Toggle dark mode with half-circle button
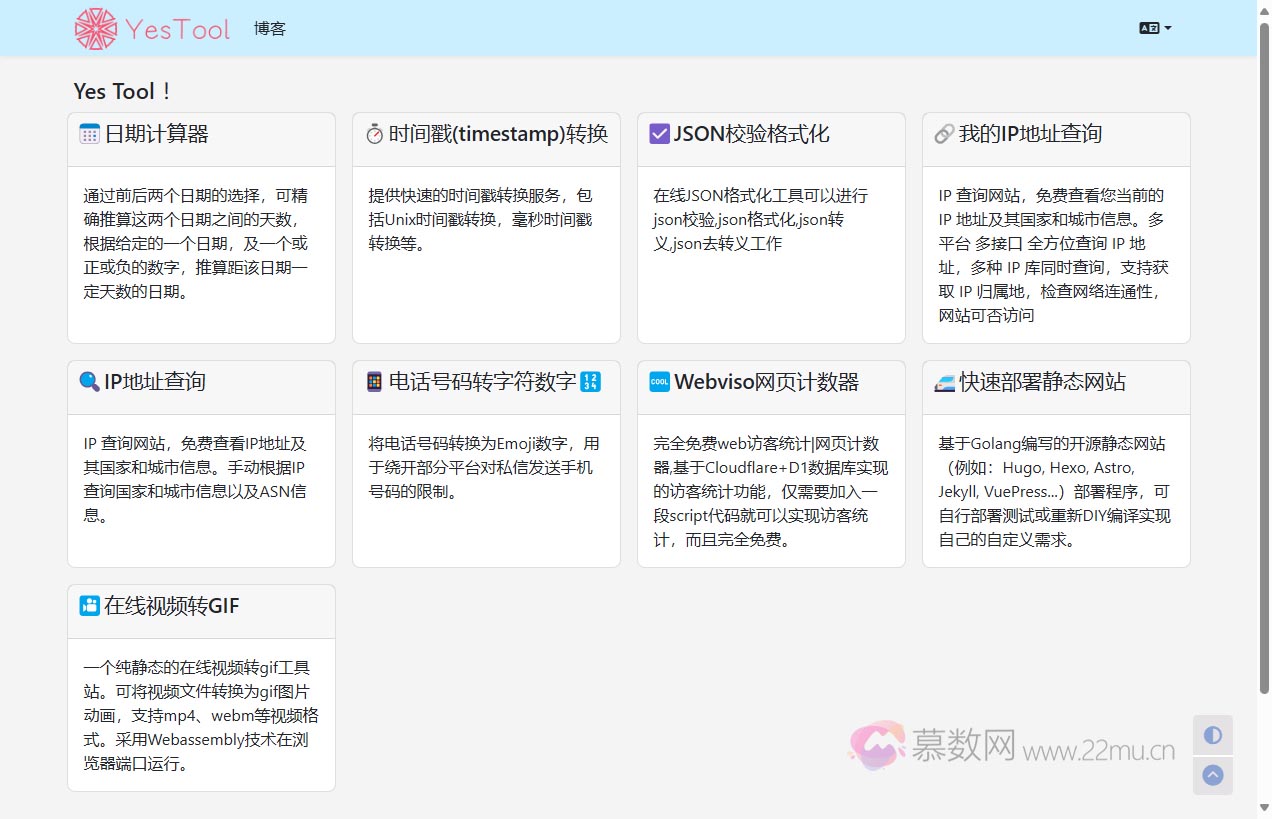The width and height of the screenshot is (1272, 819). click(1212, 735)
